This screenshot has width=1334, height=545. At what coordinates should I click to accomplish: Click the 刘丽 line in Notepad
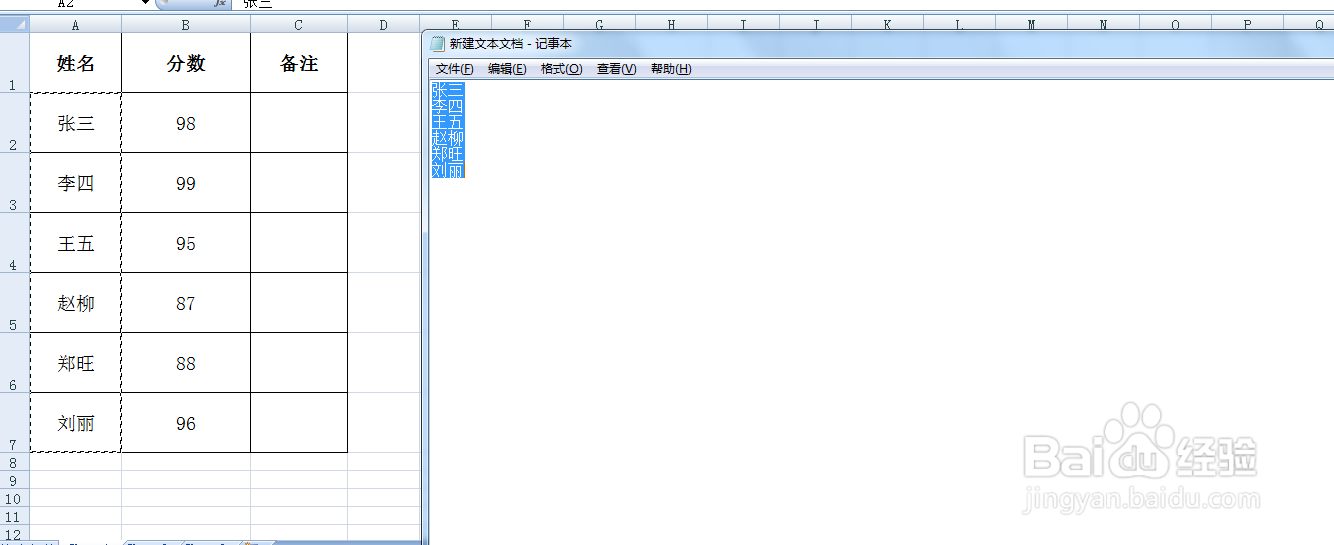pos(447,170)
